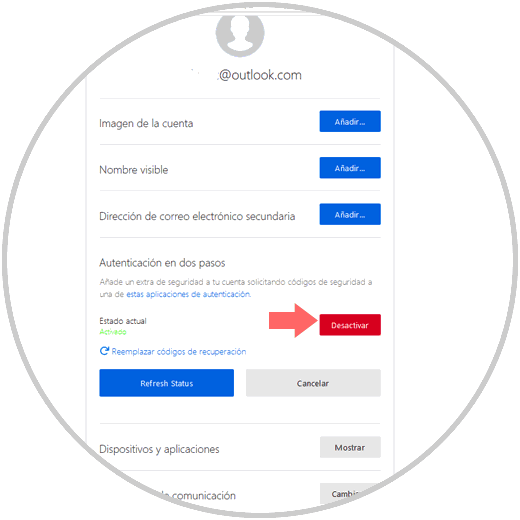Screen dimensions: 520x520
Task: Click the Cancelar button
Action: (x=313, y=383)
